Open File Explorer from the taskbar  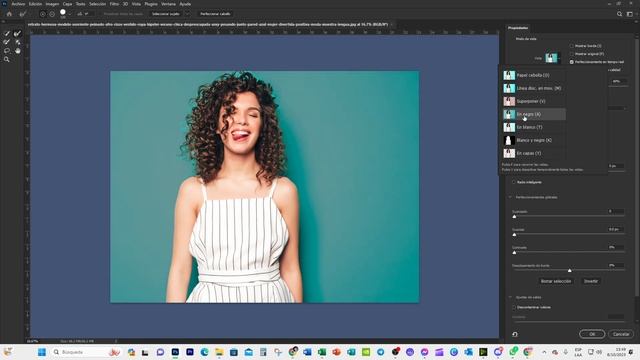tap(219, 352)
